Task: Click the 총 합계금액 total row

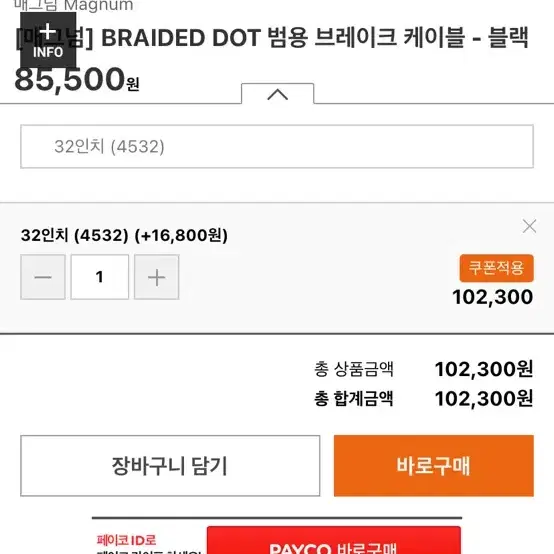Action: (x=424, y=399)
